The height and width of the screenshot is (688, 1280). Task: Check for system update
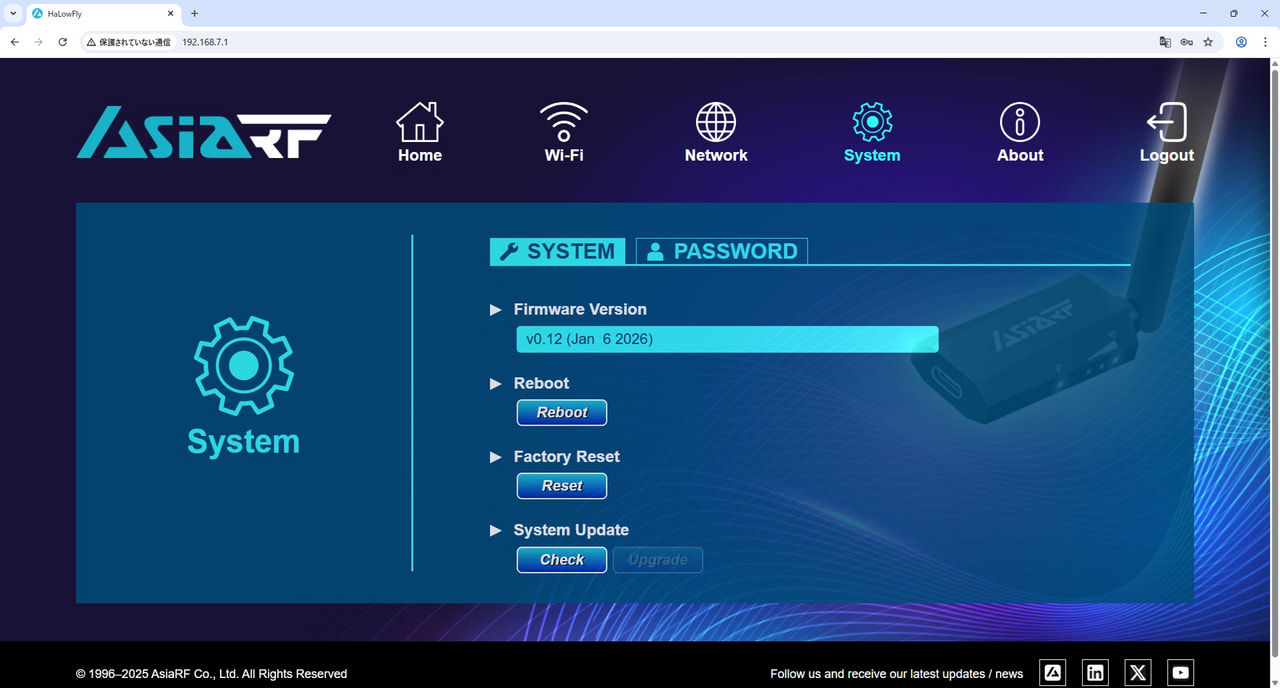pos(561,560)
